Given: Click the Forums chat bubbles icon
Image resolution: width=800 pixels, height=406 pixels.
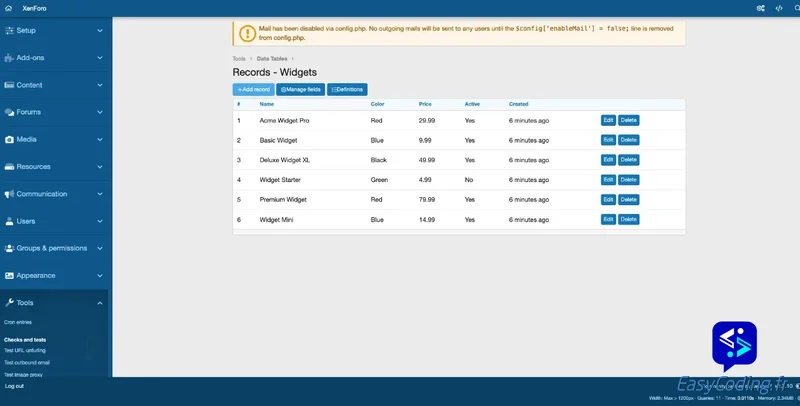Looking at the screenshot, I should point(9,112).
